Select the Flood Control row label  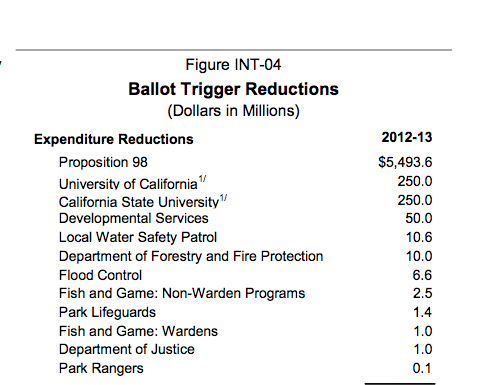pos(100,275)
